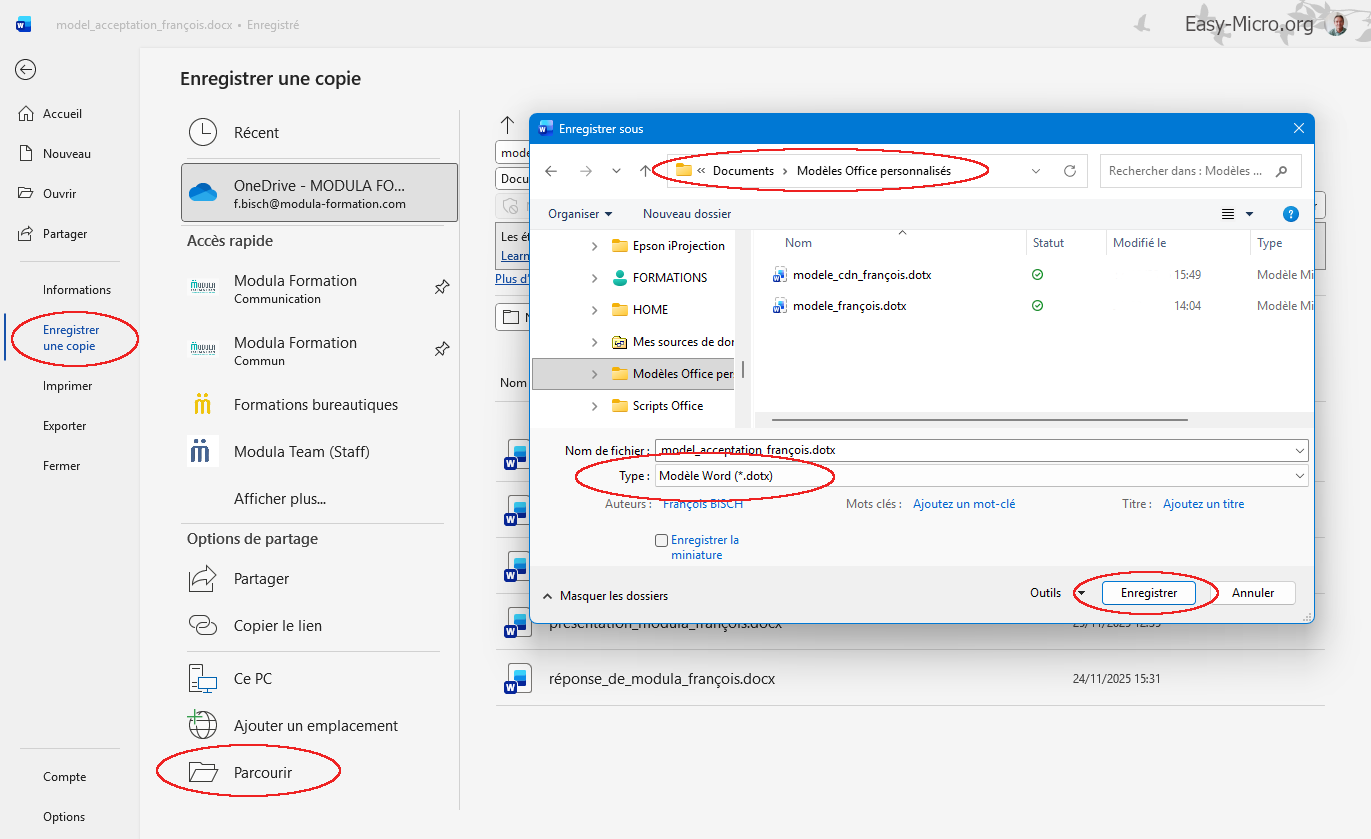Screen dimensions: 1371x839
Task: Click the folder tree vertical scrollbar
Action: click(x=742, y=369)
